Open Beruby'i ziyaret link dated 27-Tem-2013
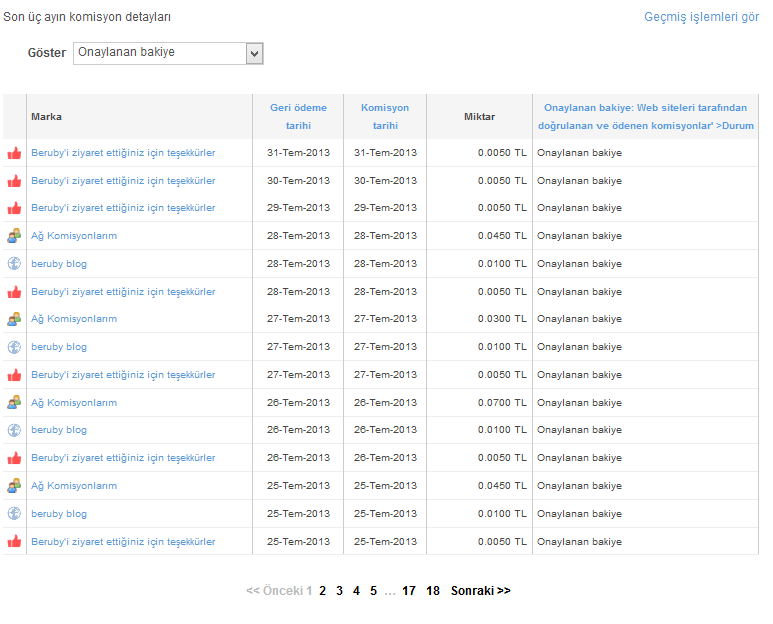The height and width of the screenshot is (624, 773). 123,375
